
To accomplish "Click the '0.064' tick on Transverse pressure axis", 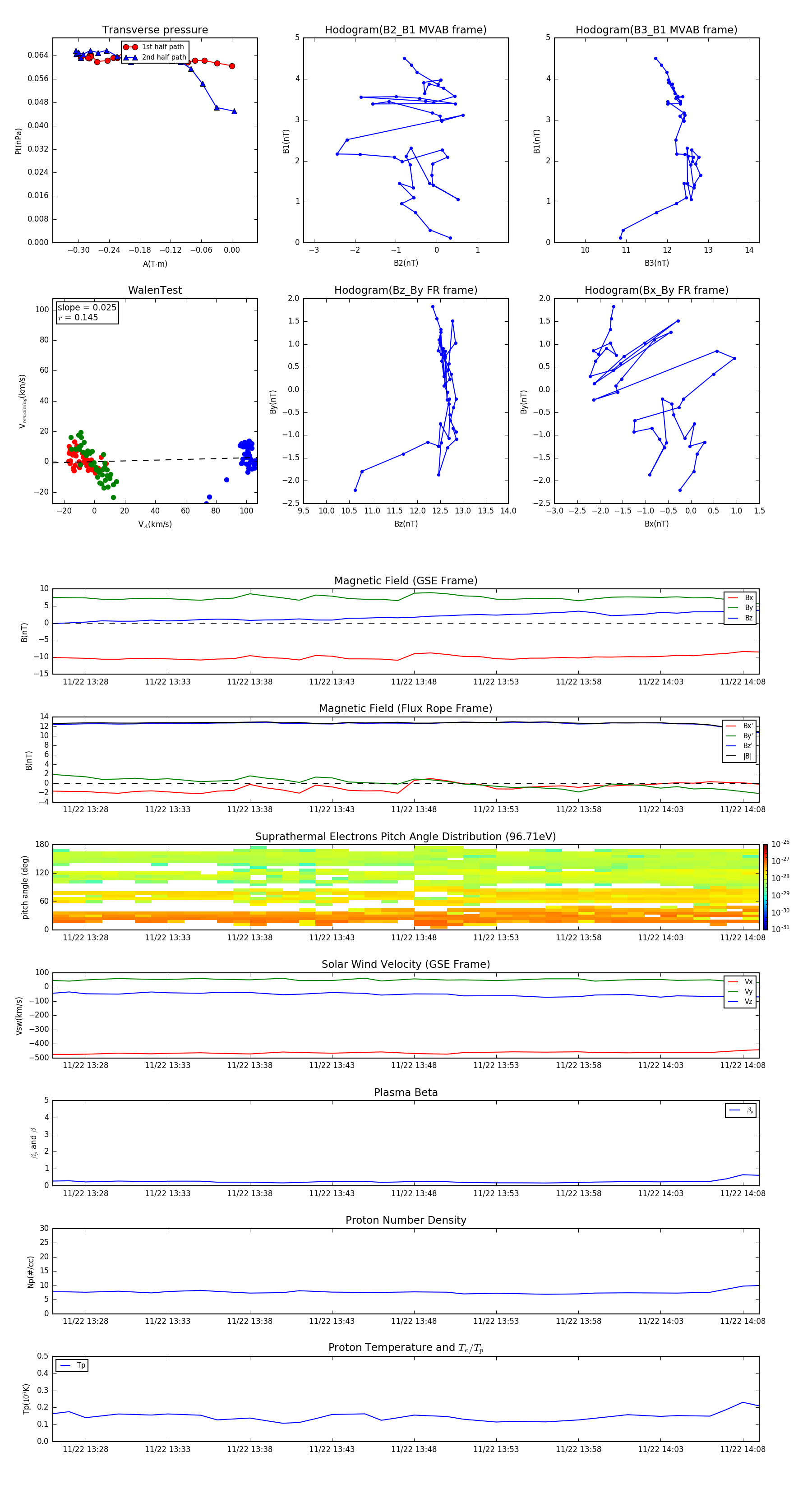I will click(x=38, y=55).
